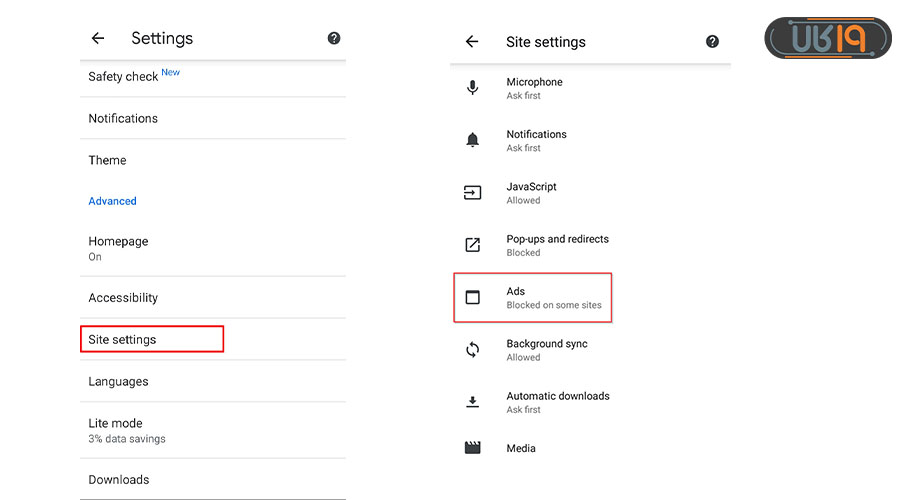Open the Homepage setting
Image resolution: width=900 pixels, height=500 pixels.
click(118, 247)
